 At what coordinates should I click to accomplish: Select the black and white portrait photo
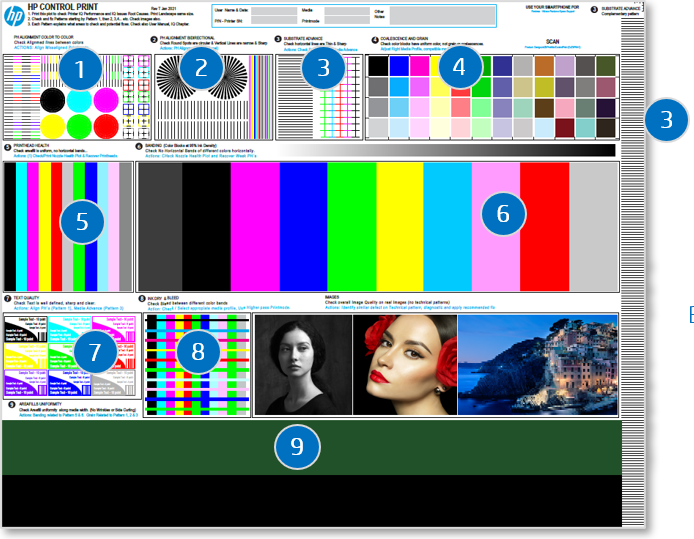pyautogui.click(x=303, y=364)
